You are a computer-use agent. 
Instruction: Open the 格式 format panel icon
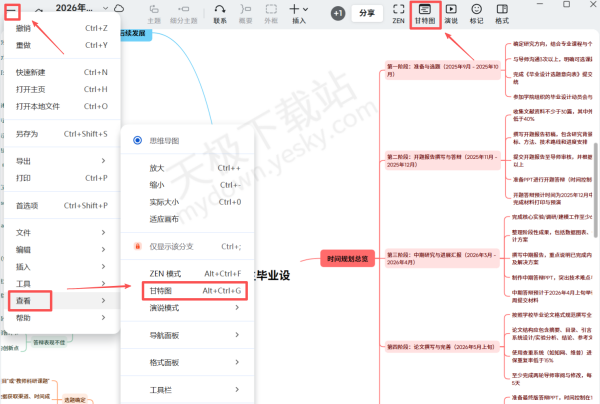502,14
